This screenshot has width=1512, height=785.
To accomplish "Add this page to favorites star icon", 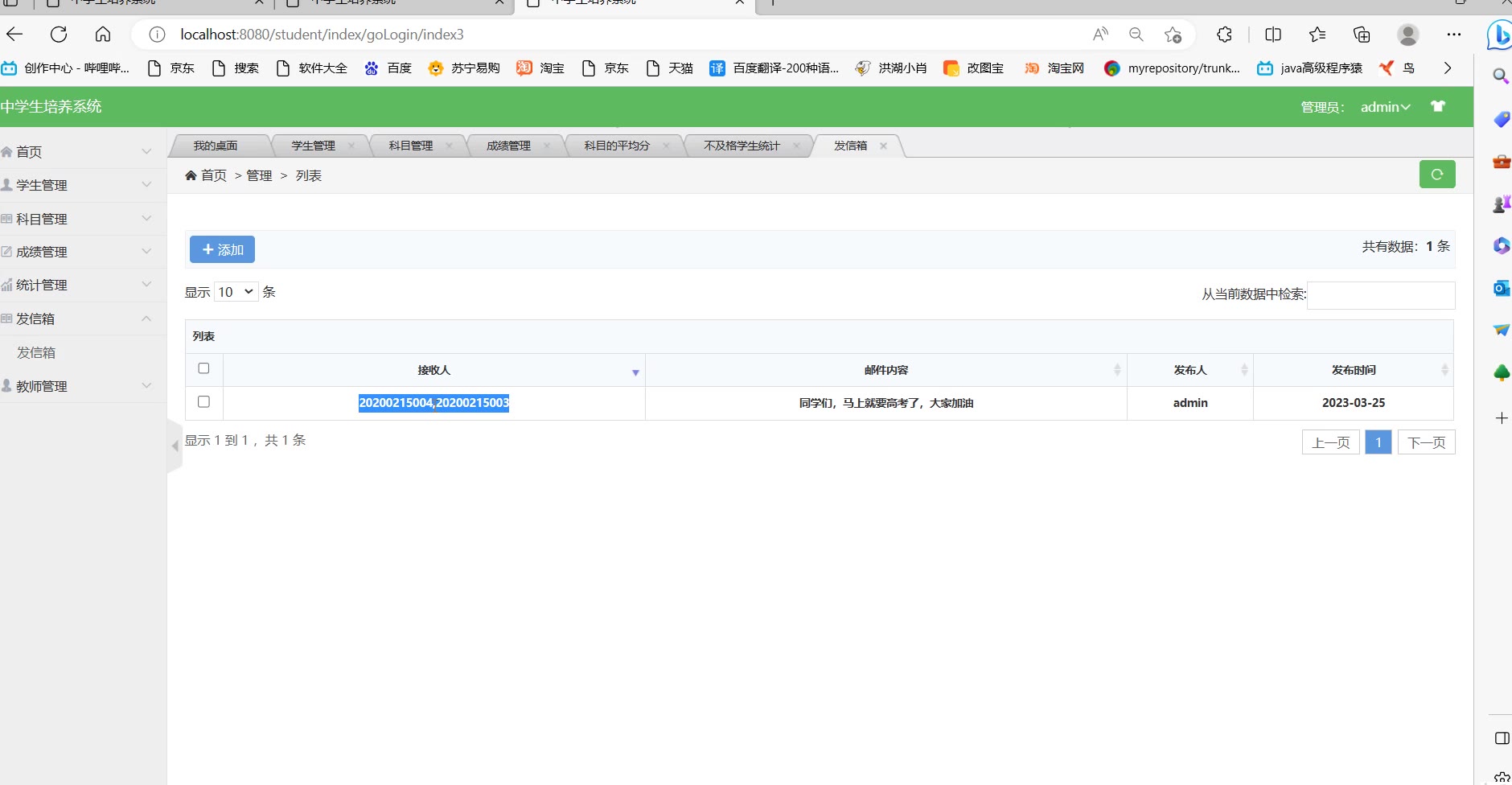I will pos(1173,35).
